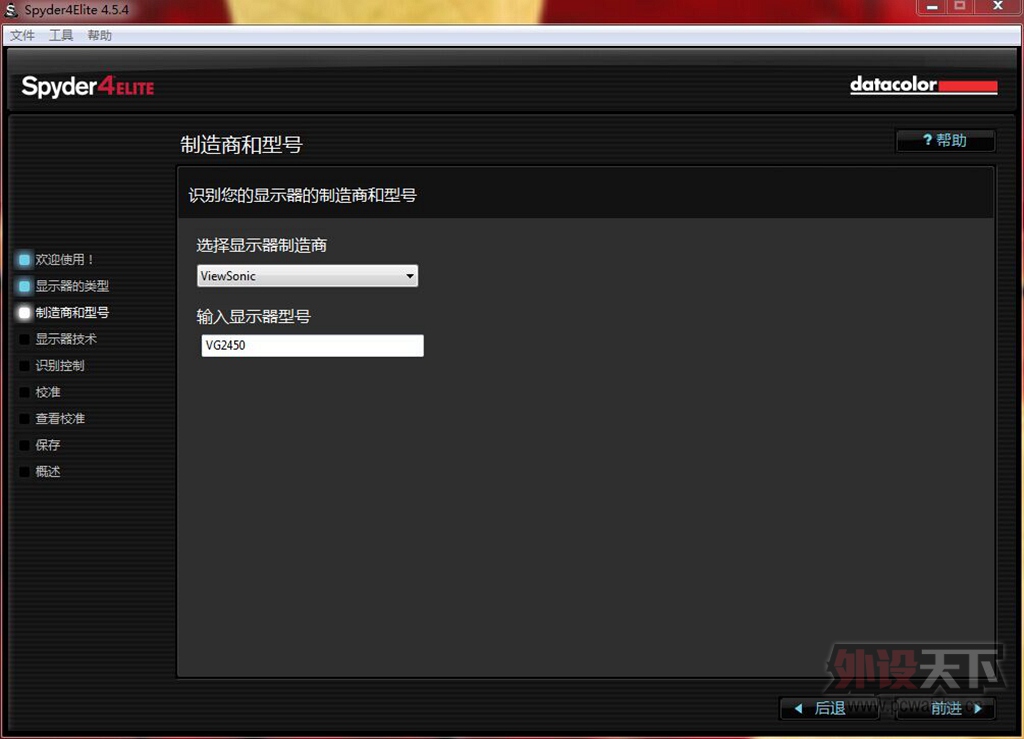Select the 校准 step
The width and height of the screenshot is (1024, 739).
tap(40, 392)
